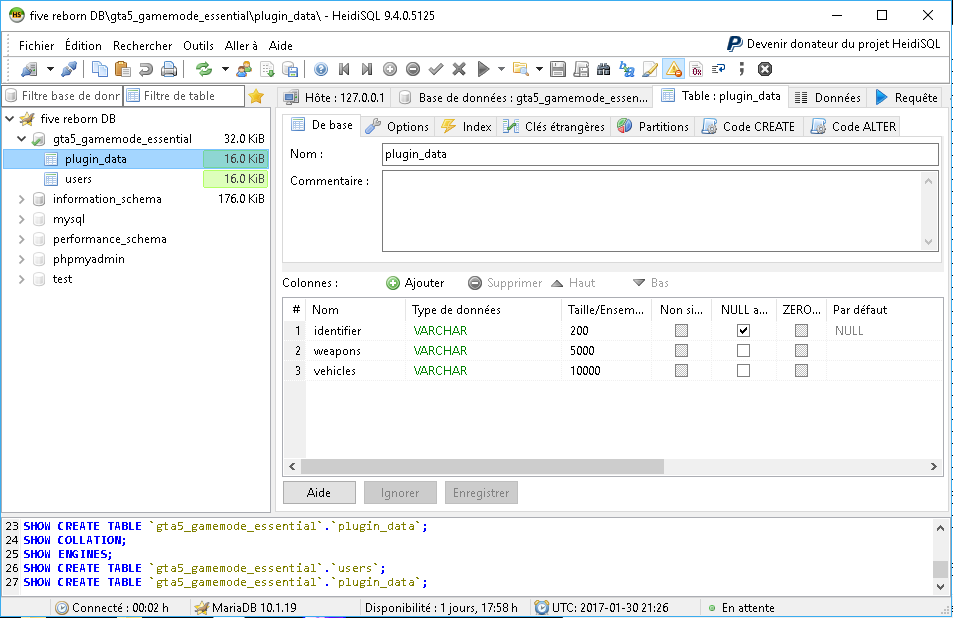Screen dimensions: 953x618
Task: Click the stop on errors warning icon
Action: [673, 69]
